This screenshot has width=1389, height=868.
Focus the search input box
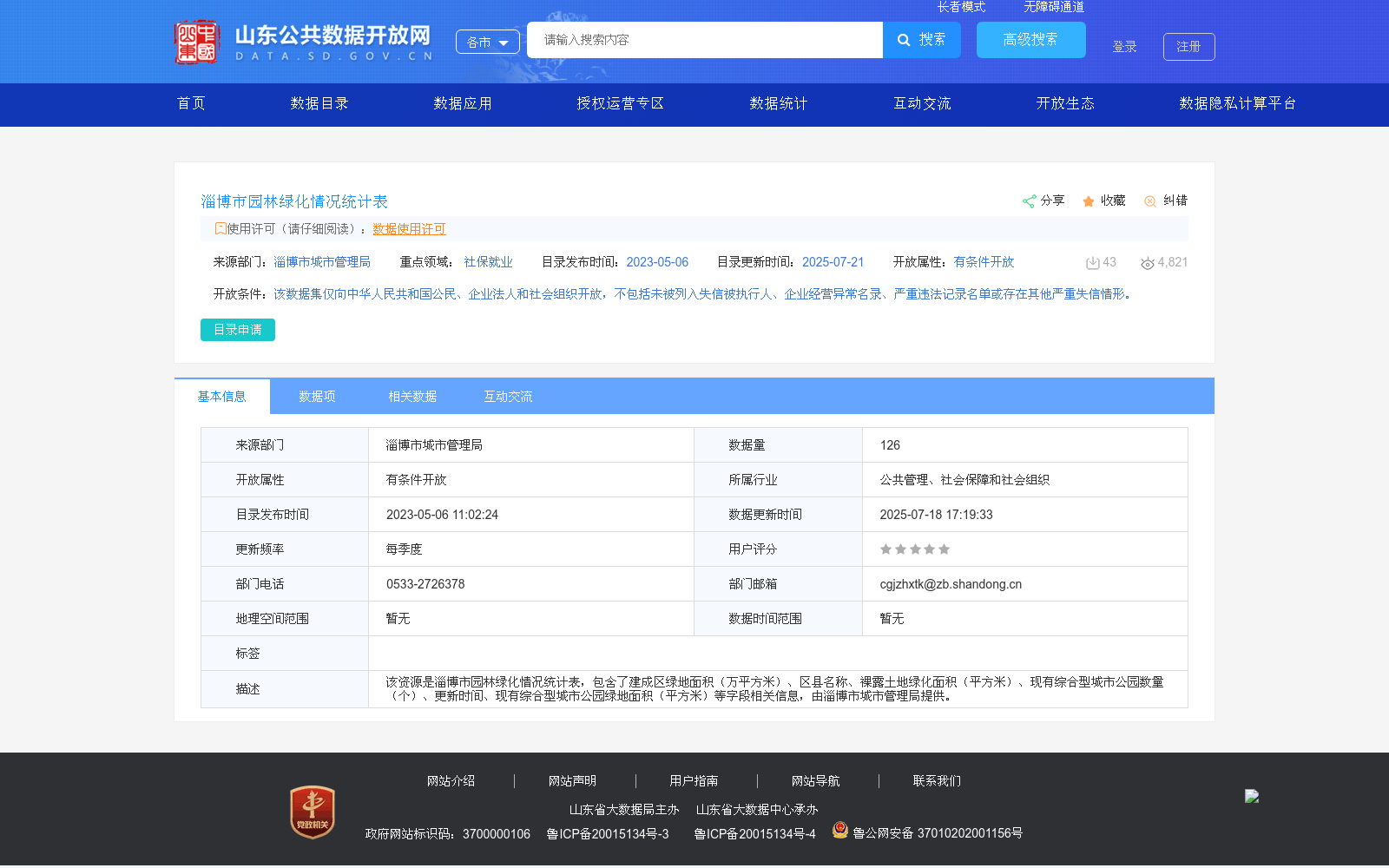point(705,40)
